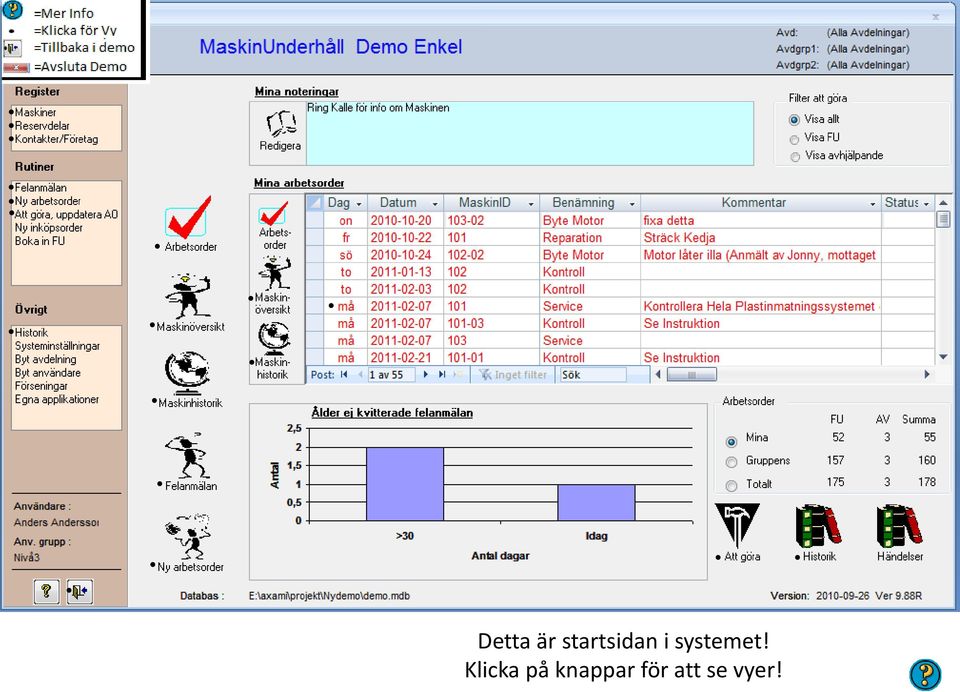Open the Dag column filter dropdown
Viewport: 960px width, 692px height.
click(359, 203)
